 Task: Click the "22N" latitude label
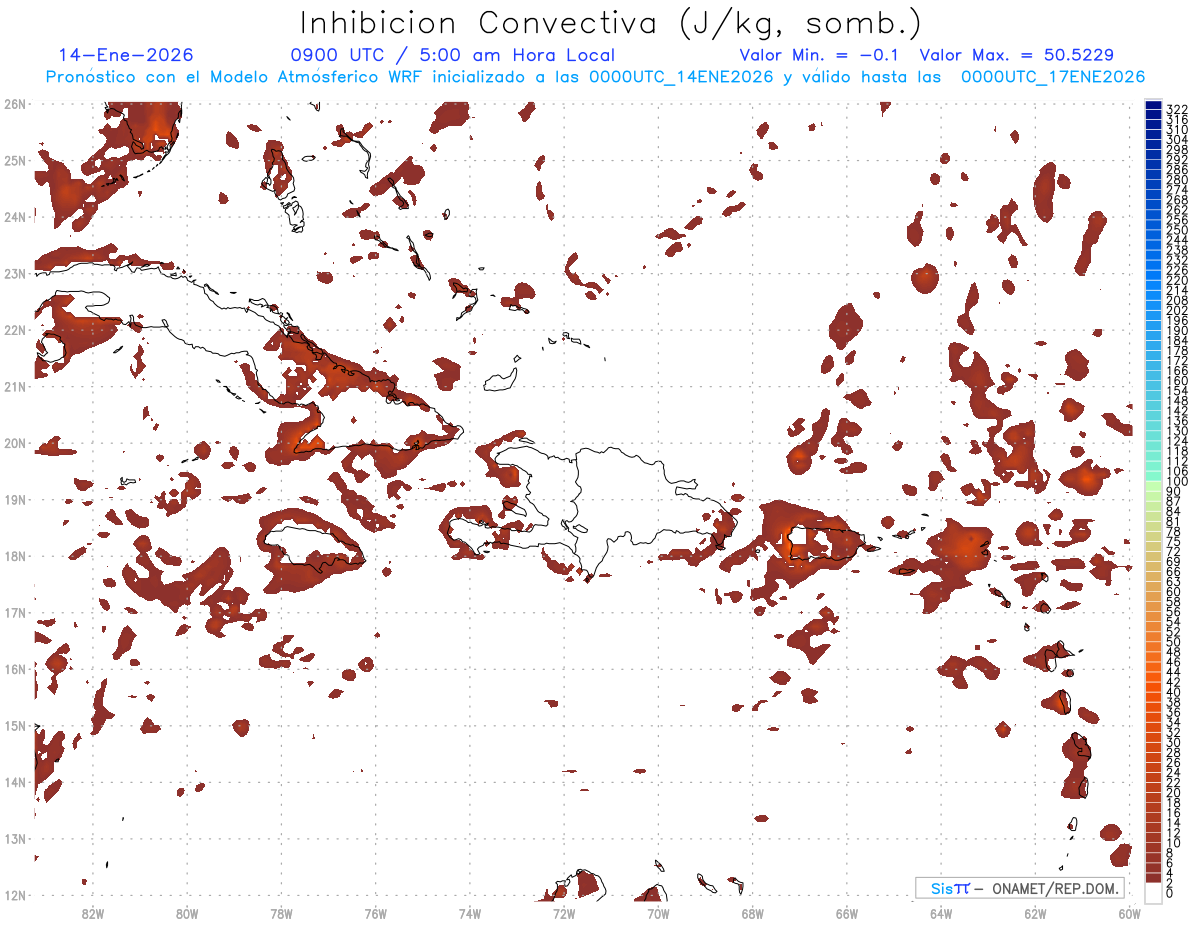coord(14,330)
